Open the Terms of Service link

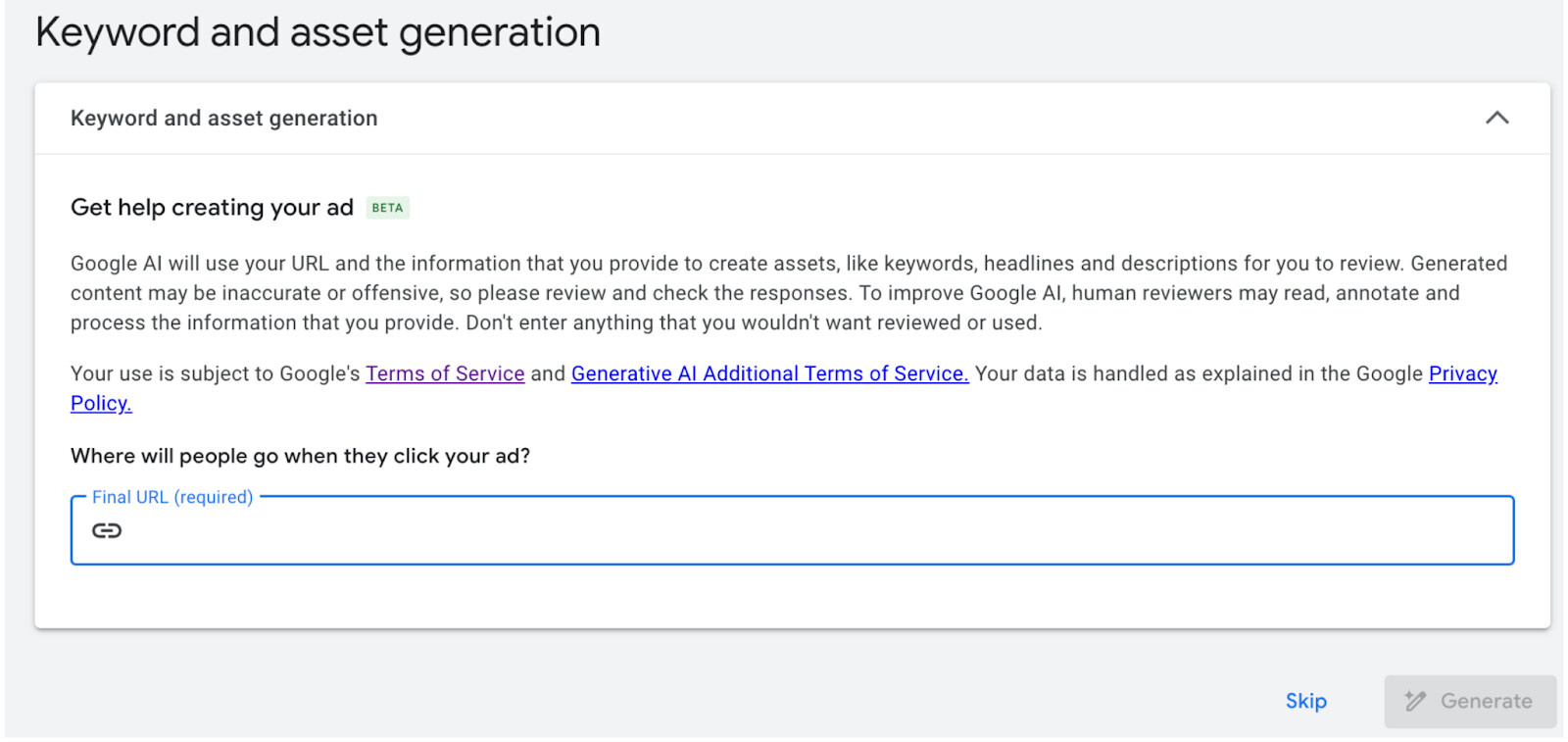click(445, 373)
